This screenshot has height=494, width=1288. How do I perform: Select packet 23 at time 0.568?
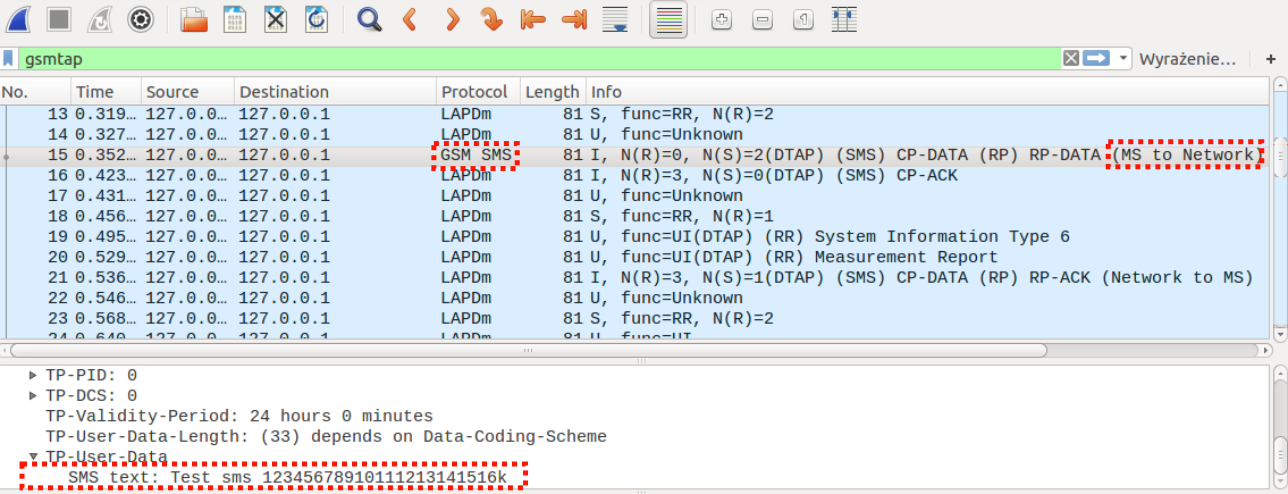pyautogui.click(x=635, y=318)
